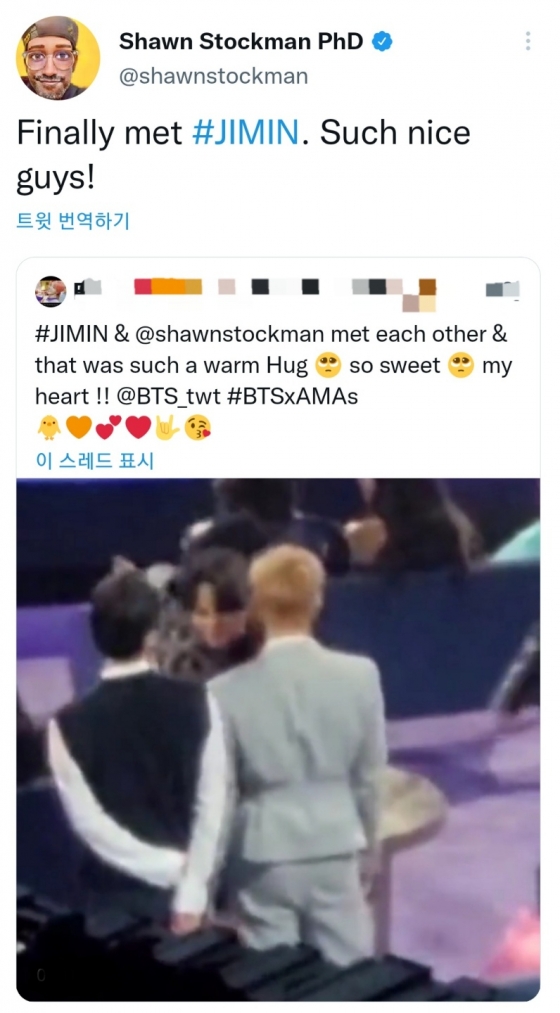This screenshot has width=560, height=1013.
Task: Click the #JIMIN hashtag in the main tweet
Action: (246, 133)
